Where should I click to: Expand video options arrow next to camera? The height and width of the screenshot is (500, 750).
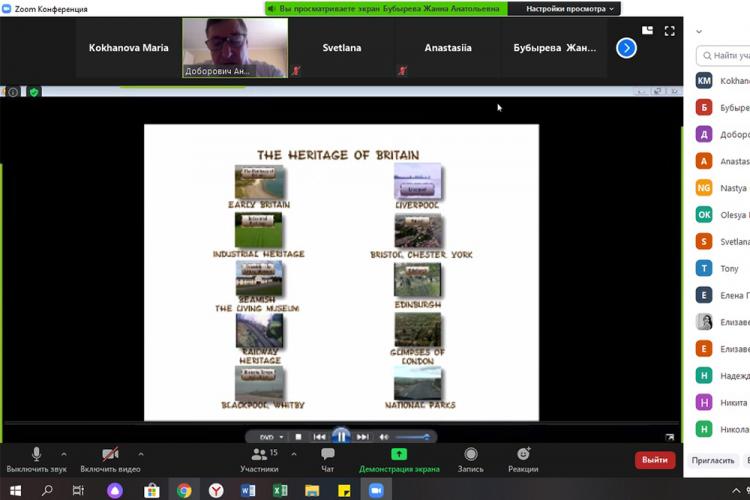coord(140,454)
